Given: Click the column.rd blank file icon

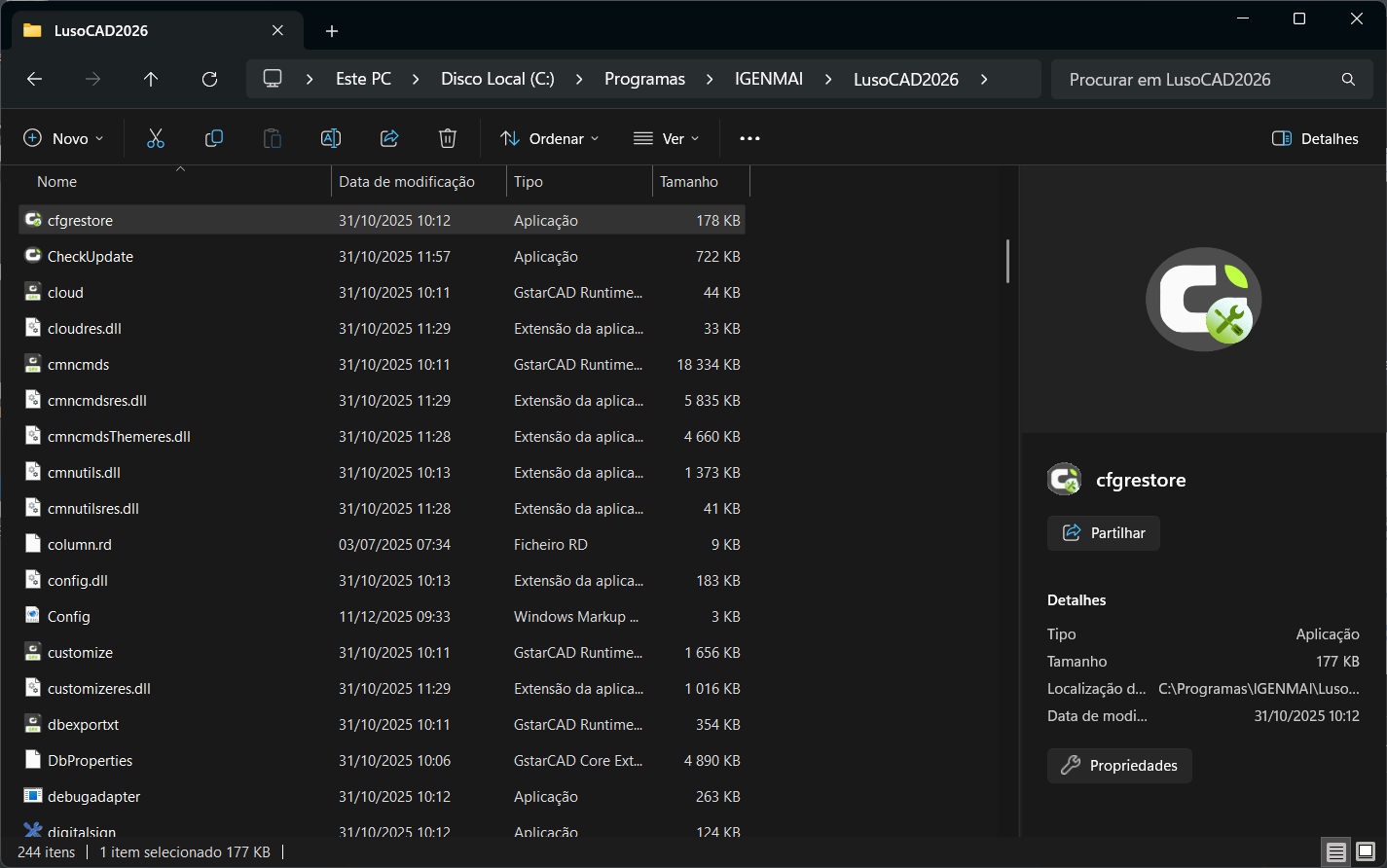Looking at the screenshot, I should pyautogui.click(x=33, y=544).
